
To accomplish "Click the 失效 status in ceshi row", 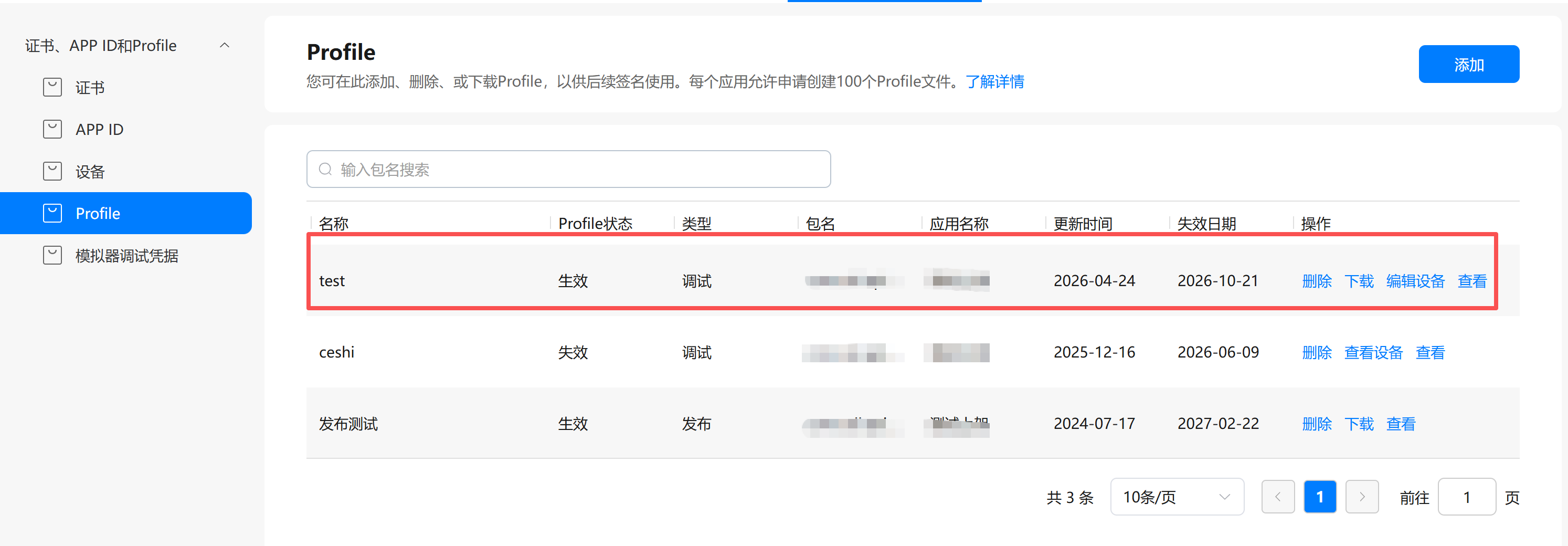I will click(573, 352).
